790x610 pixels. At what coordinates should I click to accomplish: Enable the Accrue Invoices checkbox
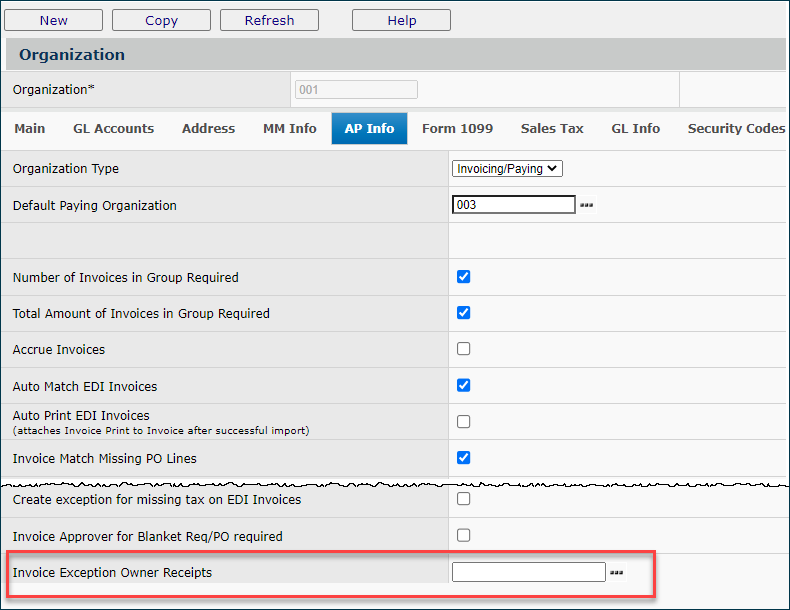463,349
